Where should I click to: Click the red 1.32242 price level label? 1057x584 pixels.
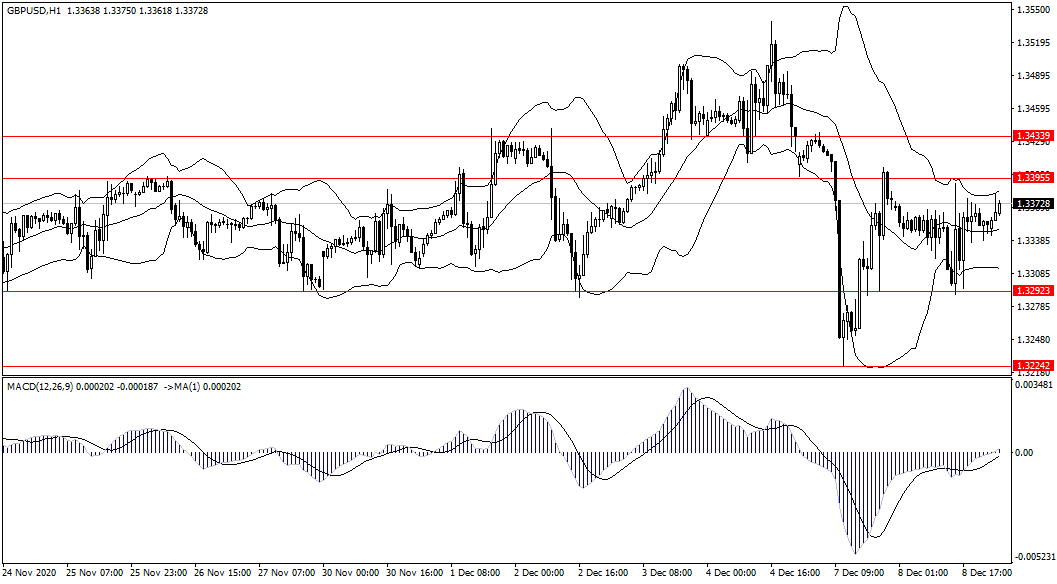[1032, 366]
